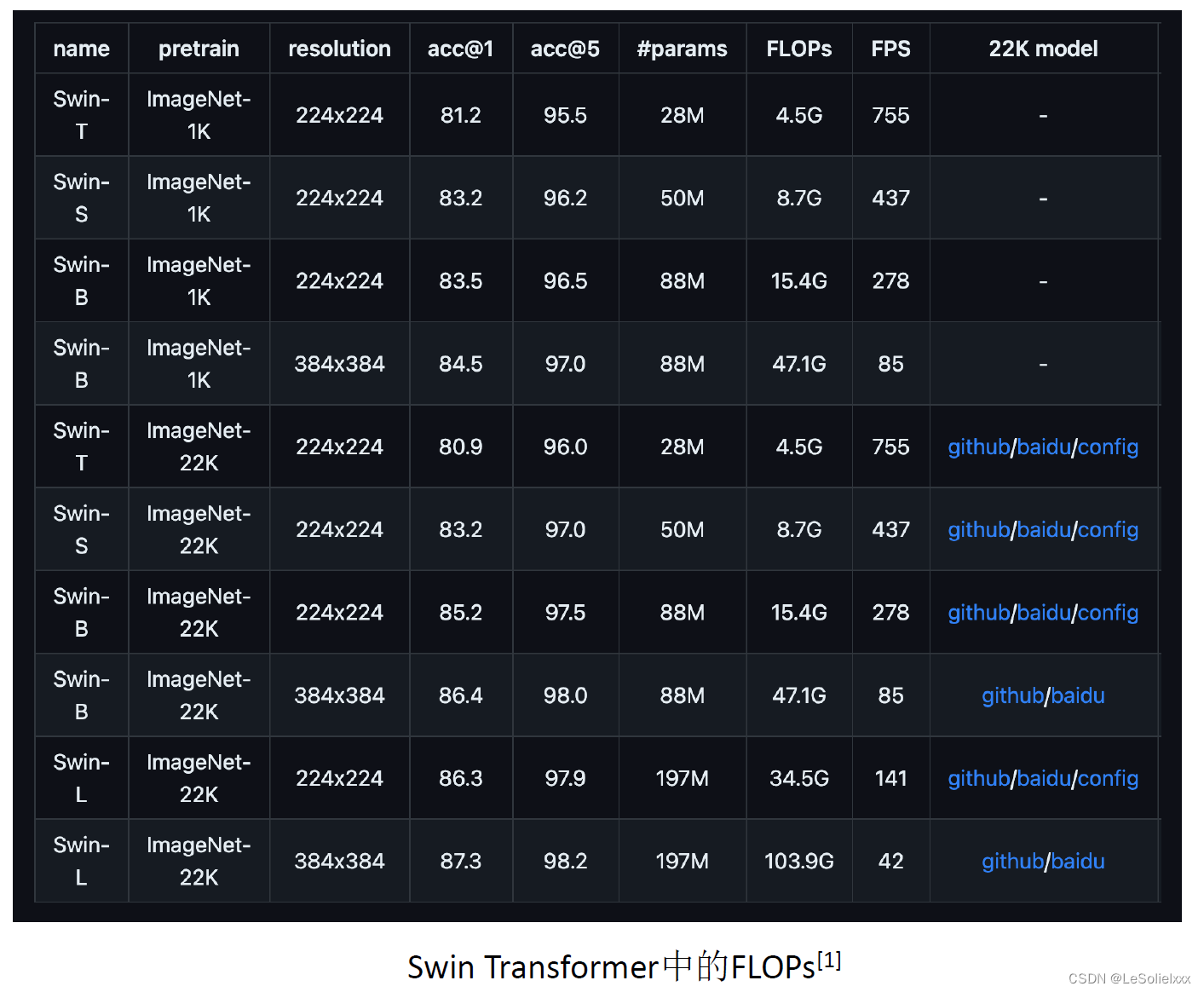The width and height of the screenshot is (1204, 992).
Task: Click the '#params' column header
Action: (682, 49)
